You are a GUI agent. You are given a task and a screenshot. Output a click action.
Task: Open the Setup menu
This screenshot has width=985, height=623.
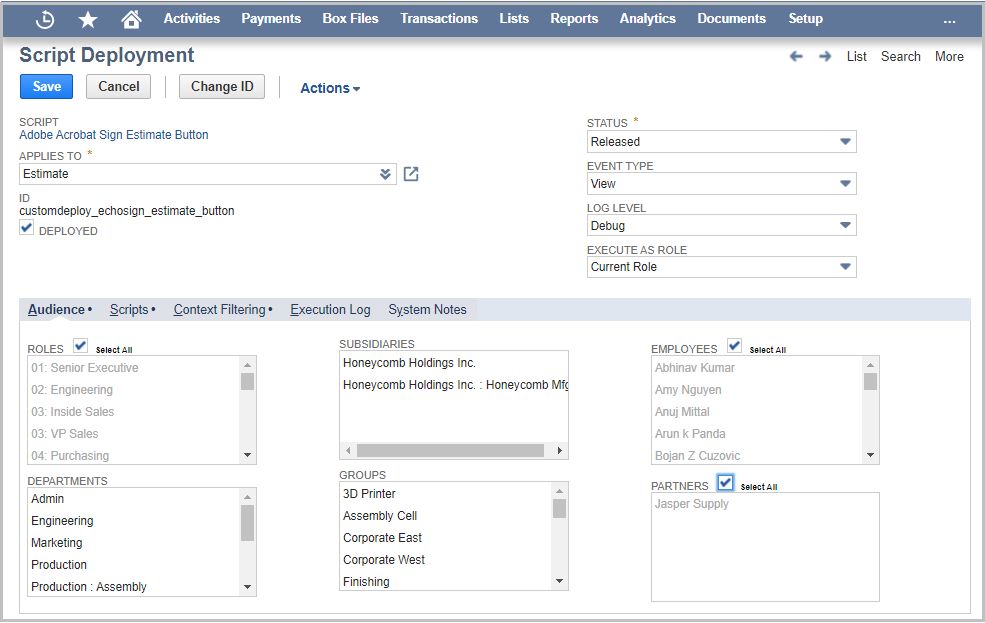(805, 19)
